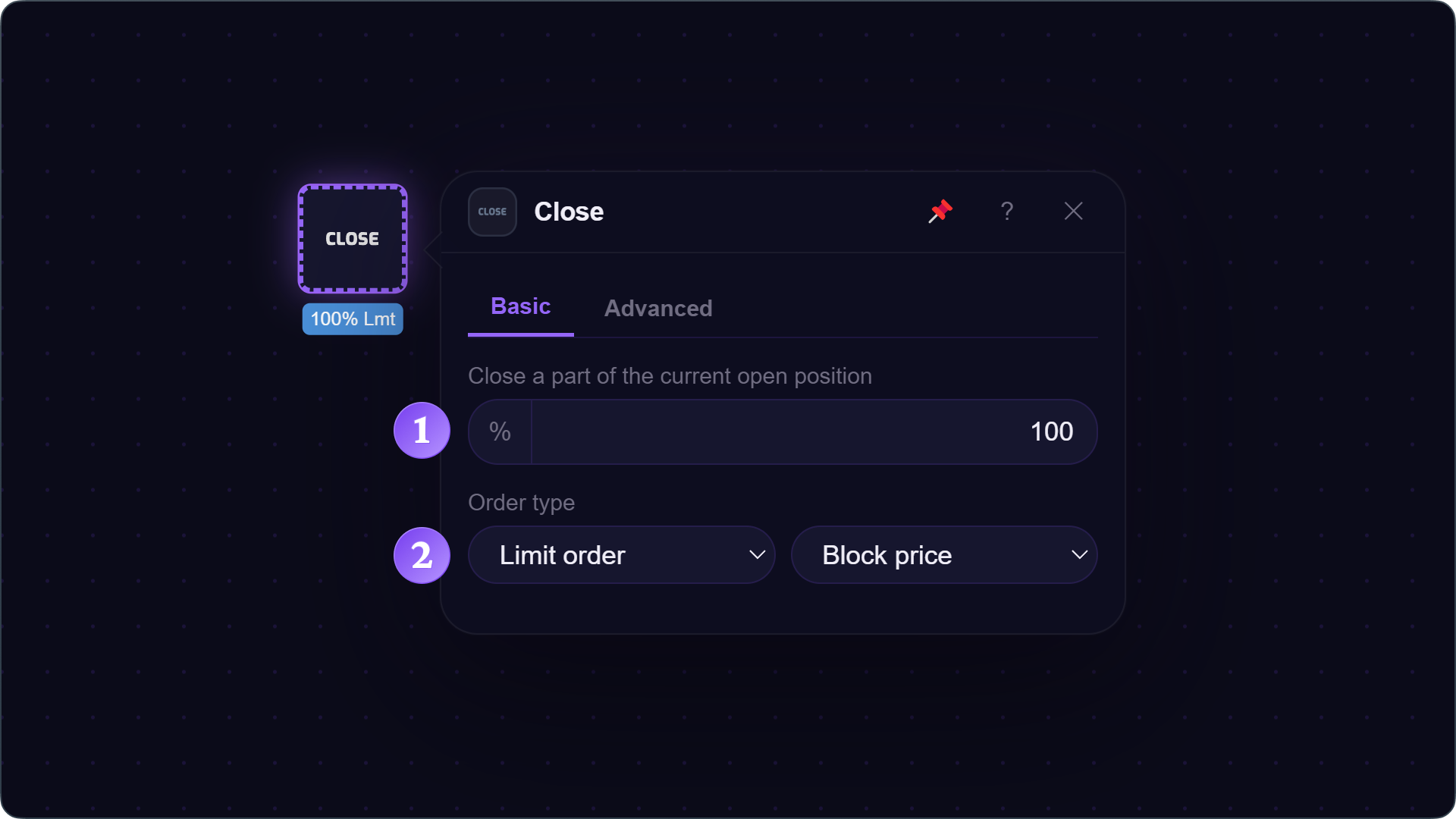Expand Block price chevron arrow

coord(1079,555)
